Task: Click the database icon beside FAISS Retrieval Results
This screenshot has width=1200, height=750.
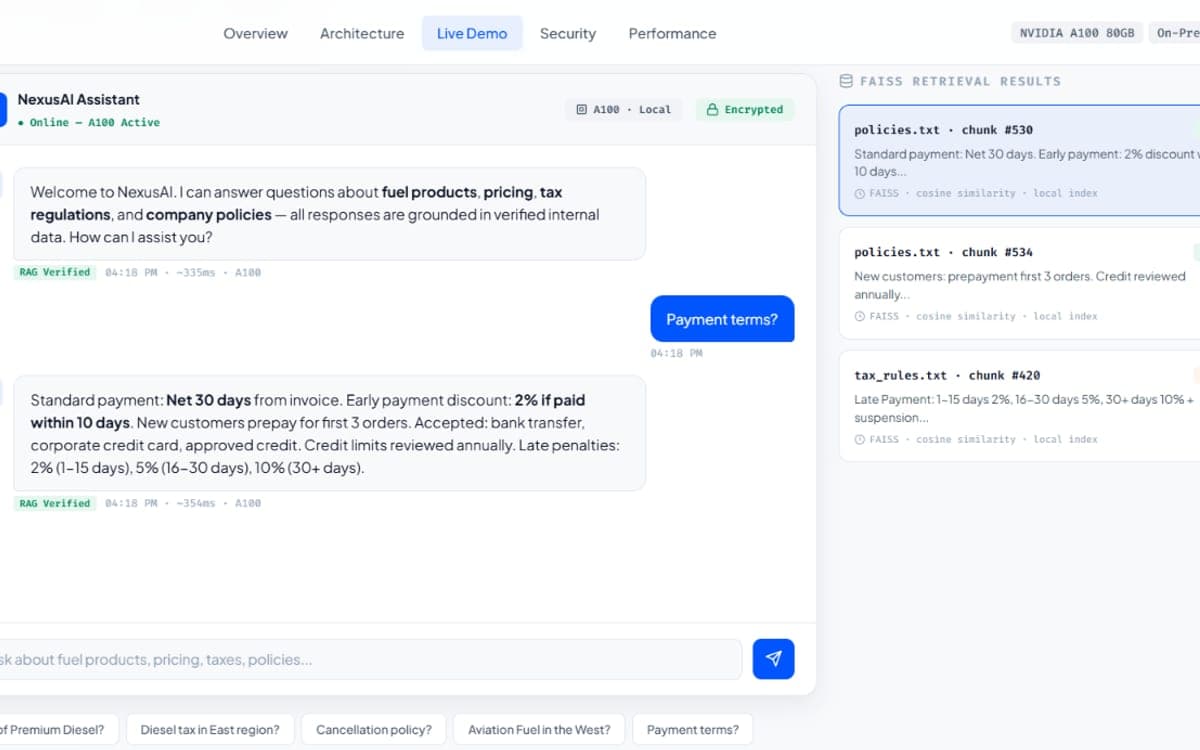Action: [x=846, y=81]
